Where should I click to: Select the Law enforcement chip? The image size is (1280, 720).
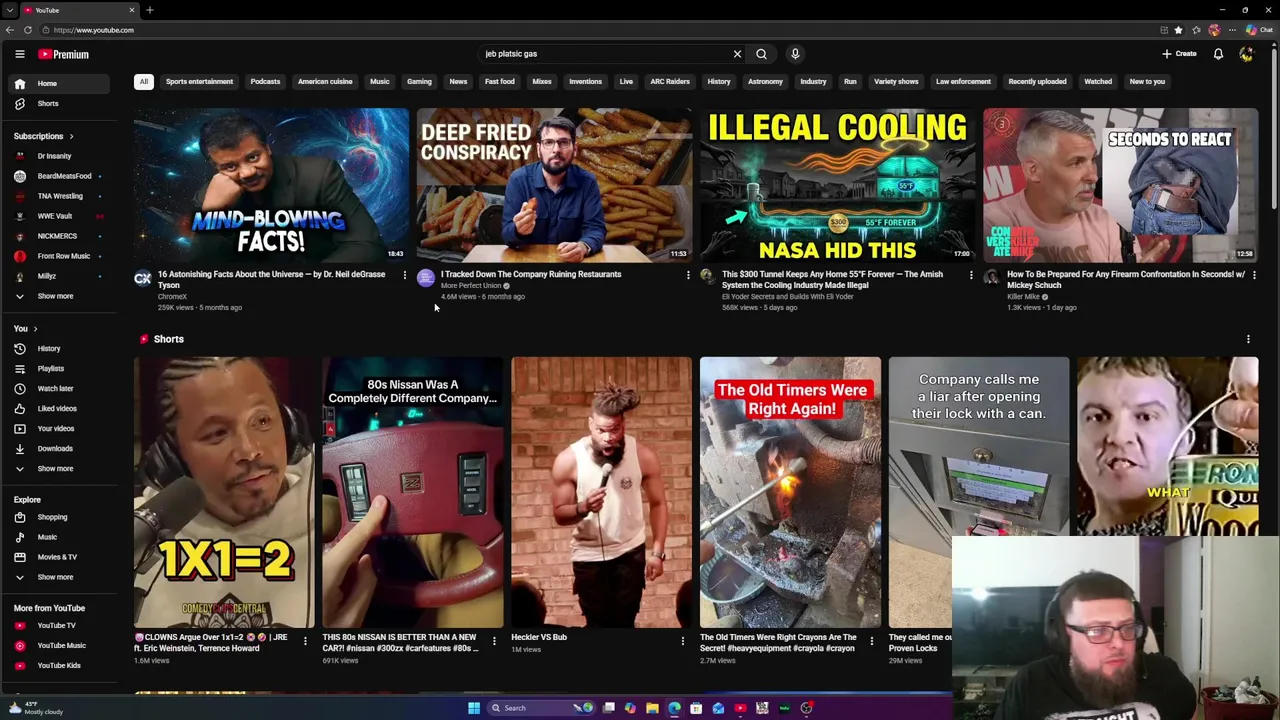(x=963, y=82)
